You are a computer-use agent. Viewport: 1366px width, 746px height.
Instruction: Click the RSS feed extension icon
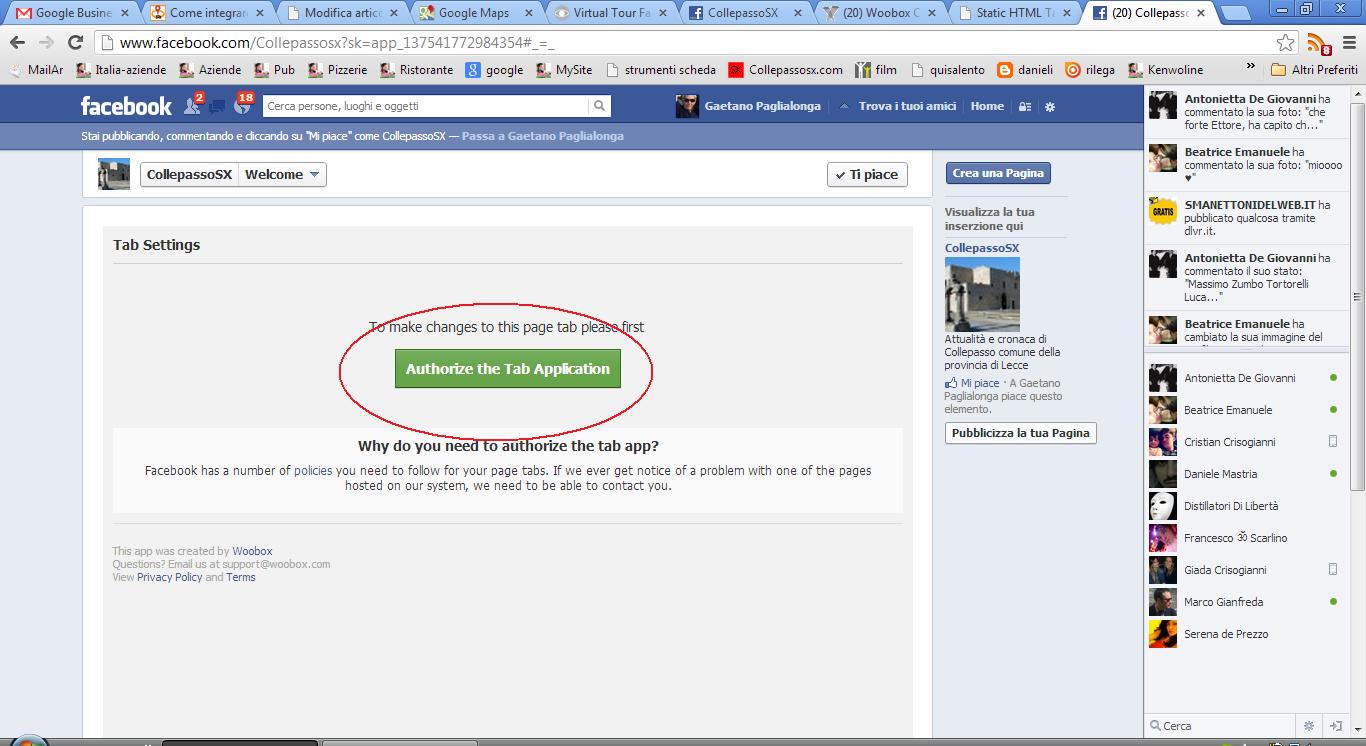[1320, 43]
